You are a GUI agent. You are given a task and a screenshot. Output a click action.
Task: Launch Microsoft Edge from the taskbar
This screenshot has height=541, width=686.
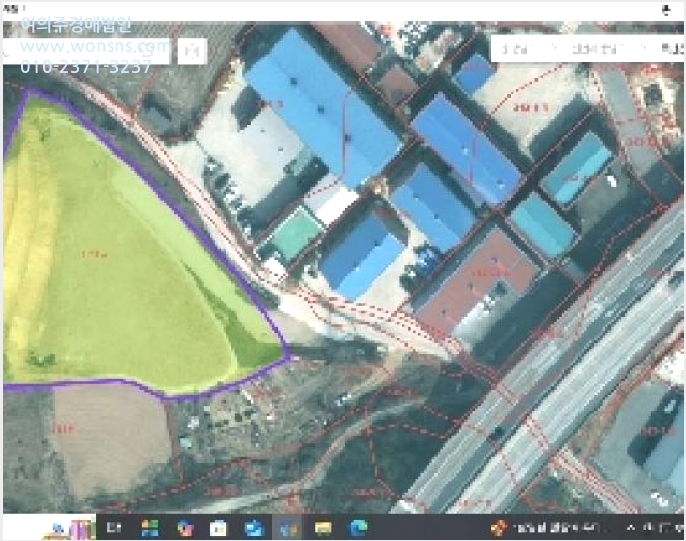tap(358, 528)
